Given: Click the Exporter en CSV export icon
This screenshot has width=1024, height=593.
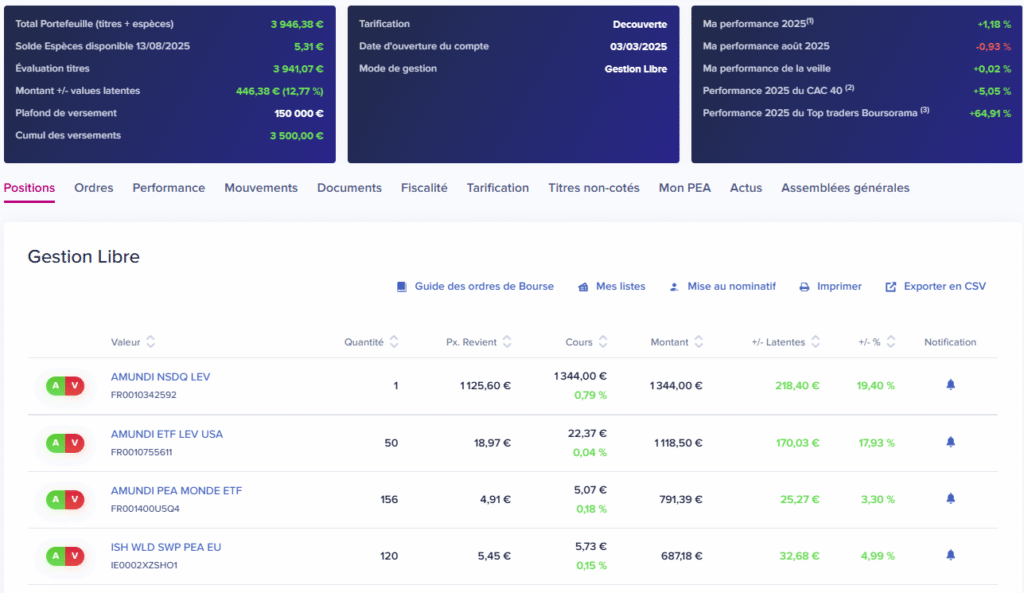Looking at the screenshot, I should pyautogui.click(x=891, y=287).
